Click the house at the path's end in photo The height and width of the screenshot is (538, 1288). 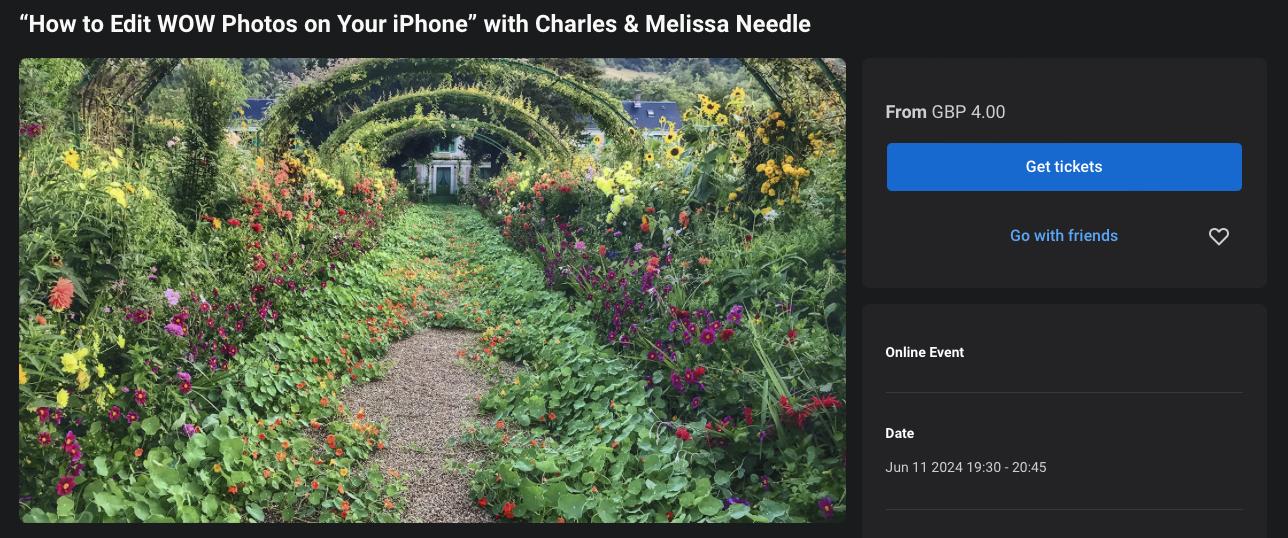click(x=441, y=170)
